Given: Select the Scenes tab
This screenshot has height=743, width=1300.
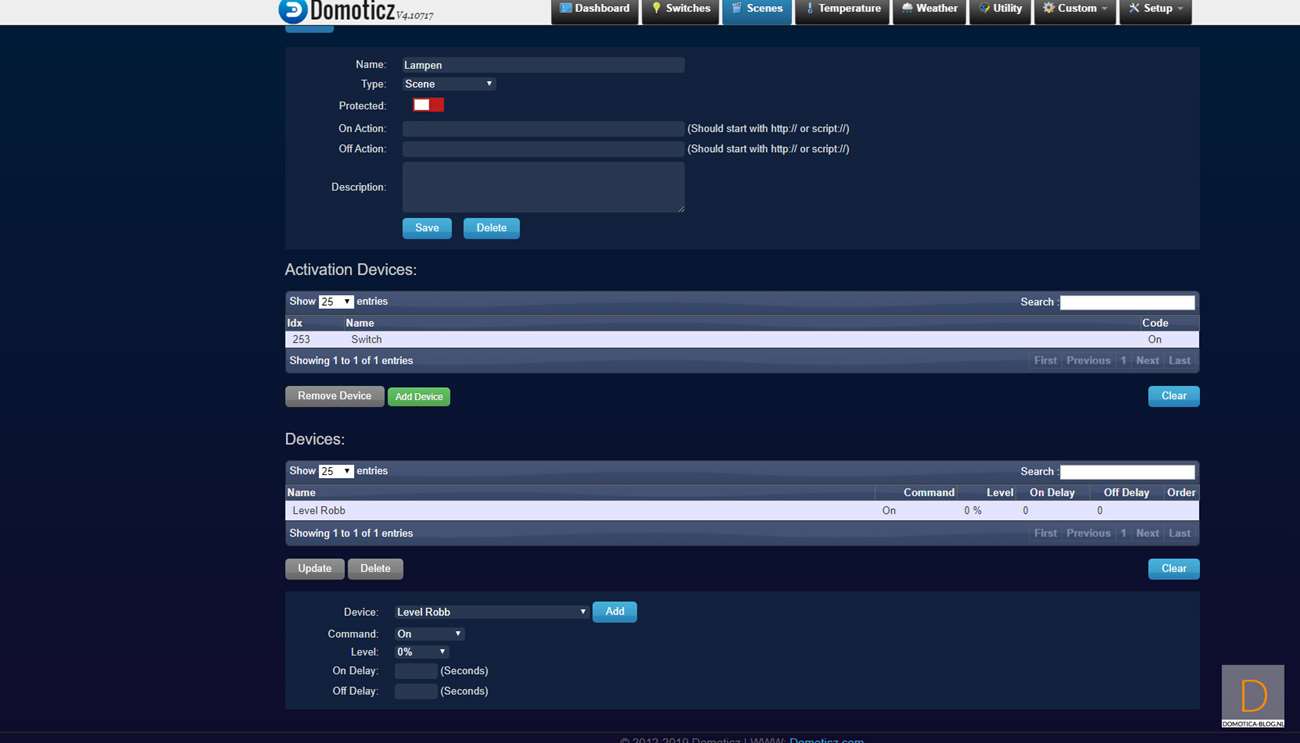Looking at the screenshot, I should click(x=757, y=10).
